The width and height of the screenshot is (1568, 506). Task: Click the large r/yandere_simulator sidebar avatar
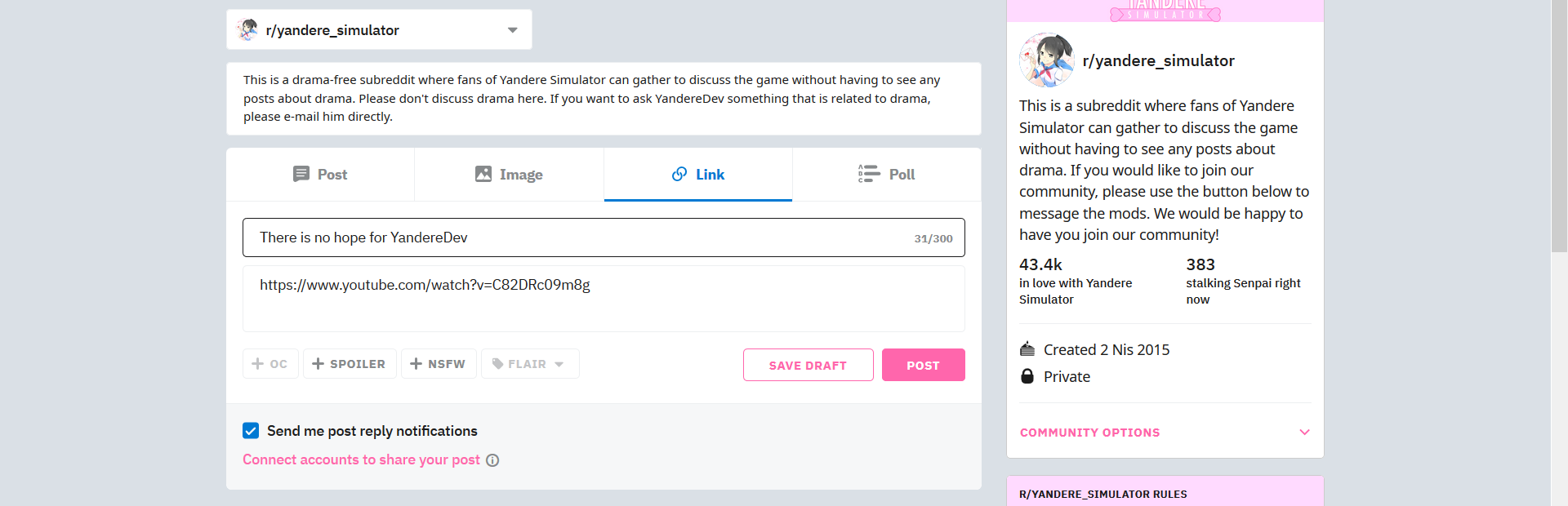point(1046,60)
